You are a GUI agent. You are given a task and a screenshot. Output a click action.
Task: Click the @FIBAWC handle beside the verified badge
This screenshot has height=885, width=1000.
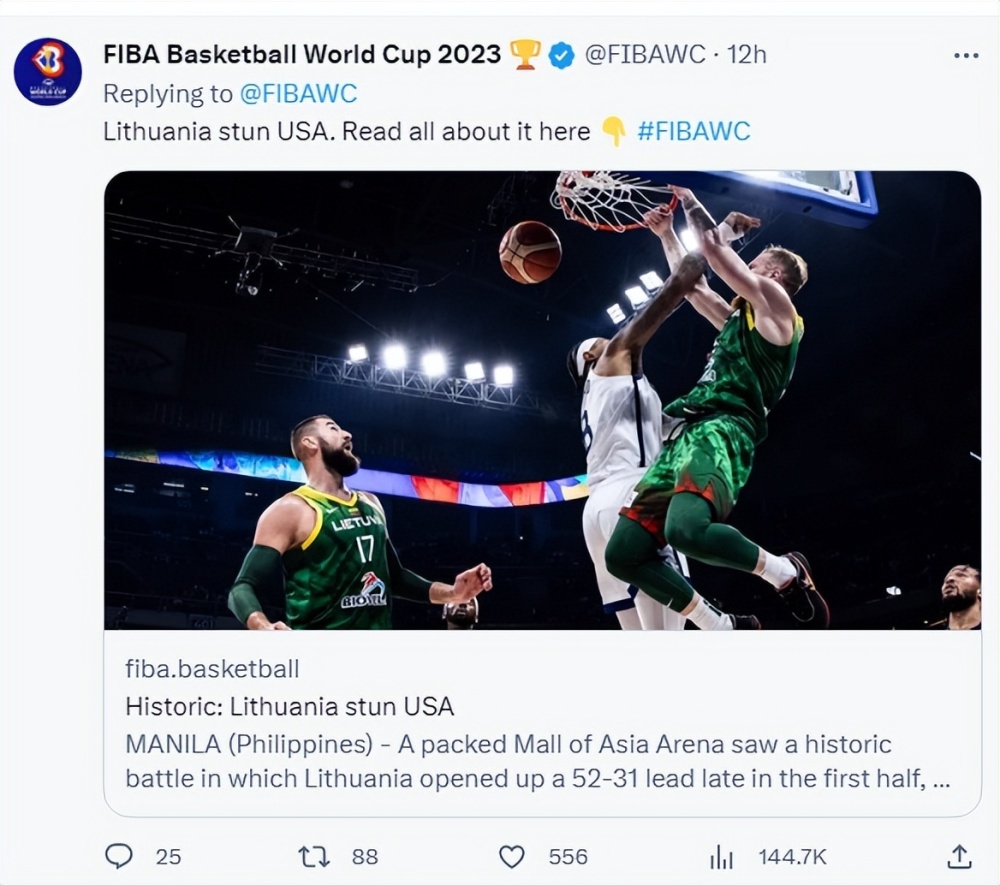pyautogui.click(x=644, y=54)
